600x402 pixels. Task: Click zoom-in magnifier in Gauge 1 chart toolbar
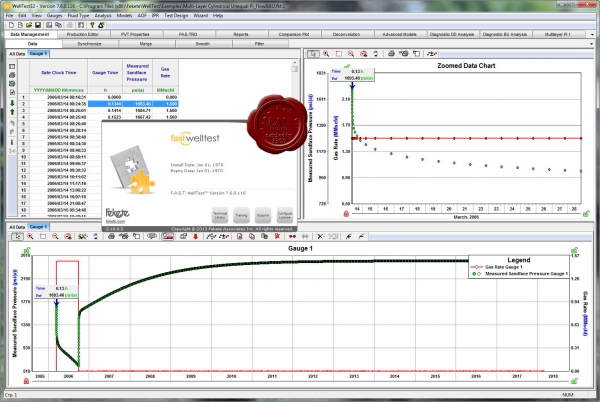click(x=30, y=236)
